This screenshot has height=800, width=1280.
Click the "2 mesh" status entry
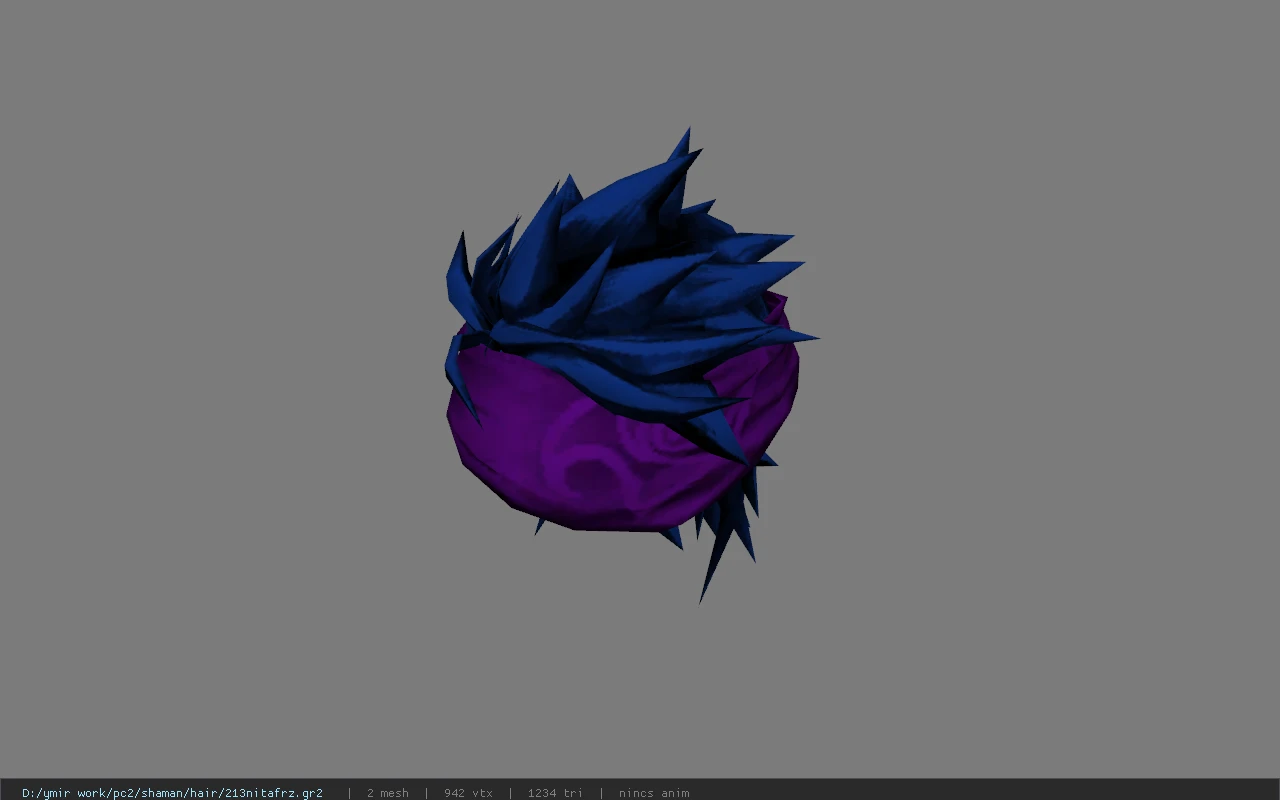click(388, 793)
